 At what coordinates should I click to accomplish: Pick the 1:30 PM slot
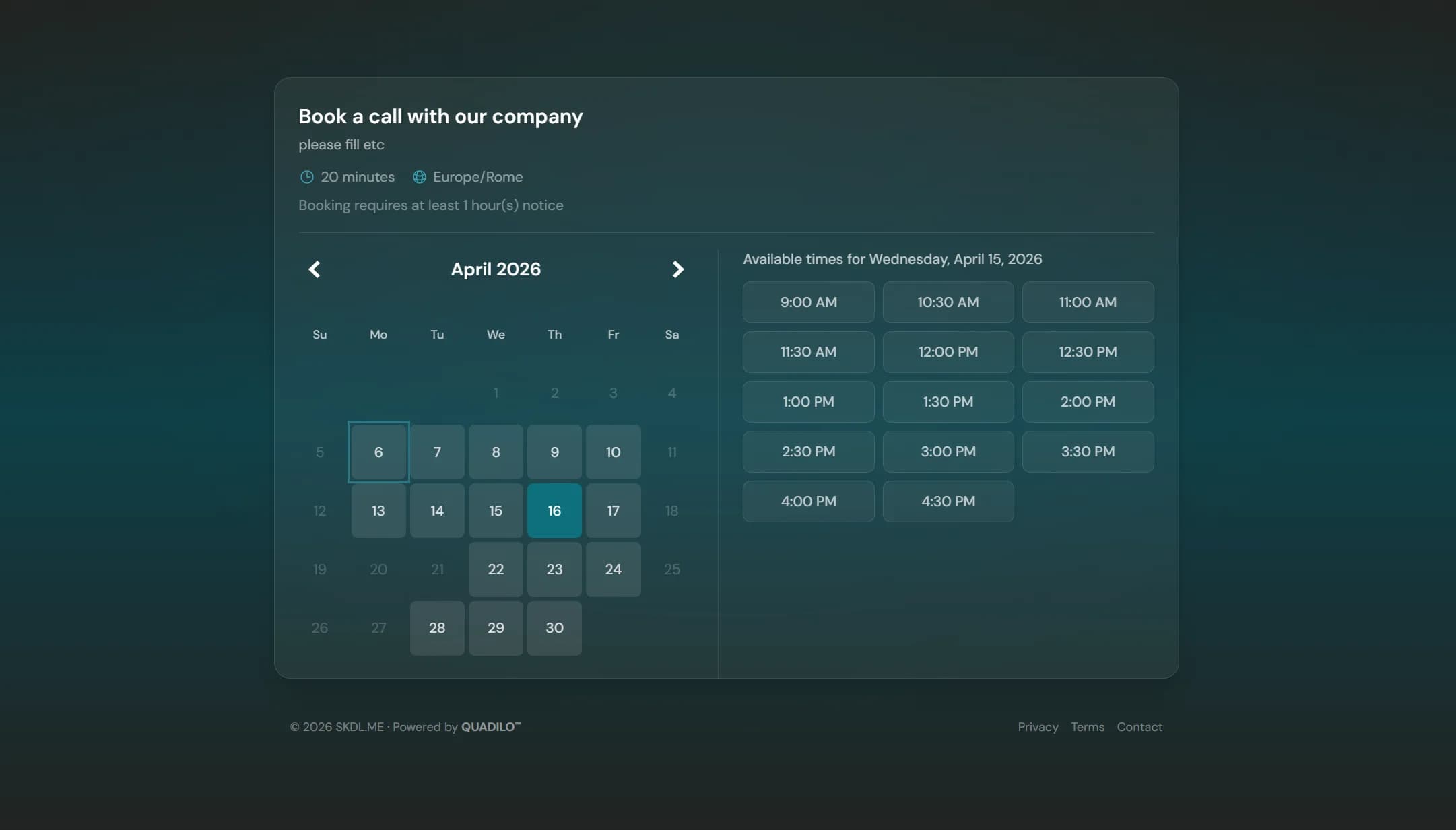pyautogui.click(x=948, y=402)
